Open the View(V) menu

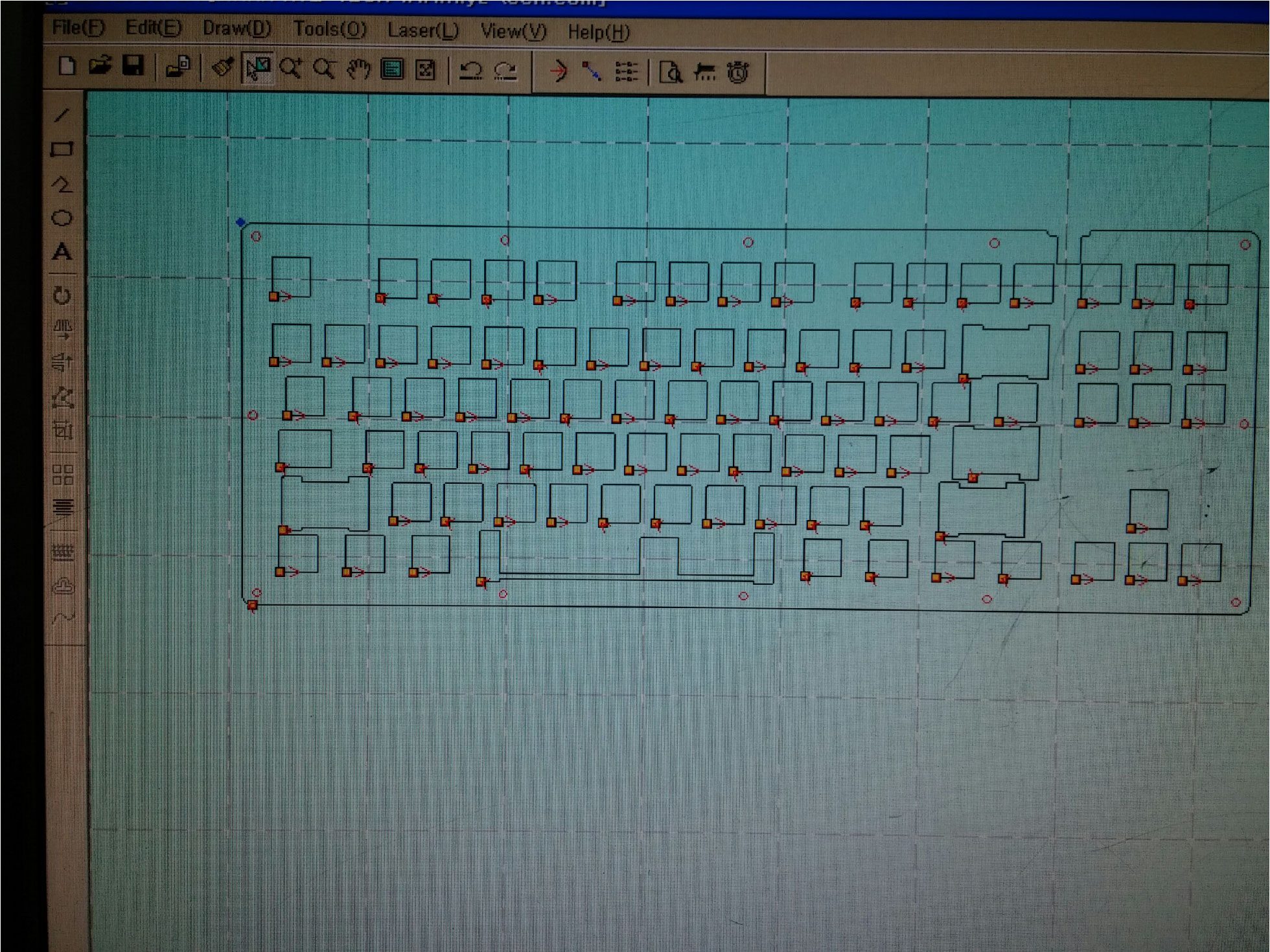tap(514, 31)
